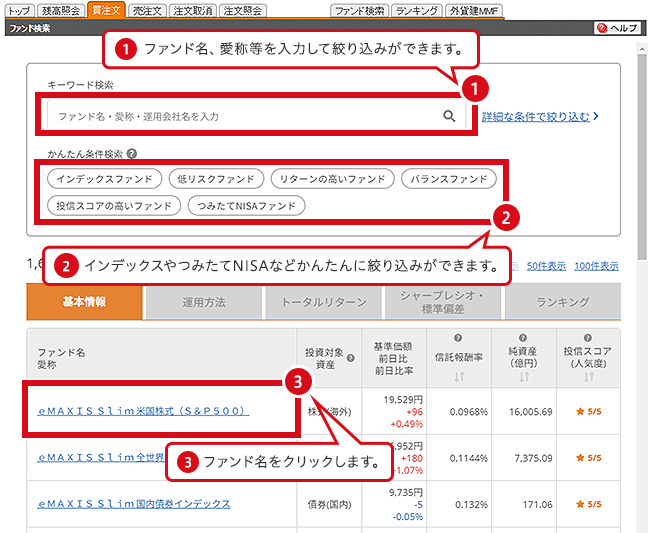Open 詳細な条件で絞り込む link
The width and height of the screenshot is (660, 533).
[x=536, y=117]
